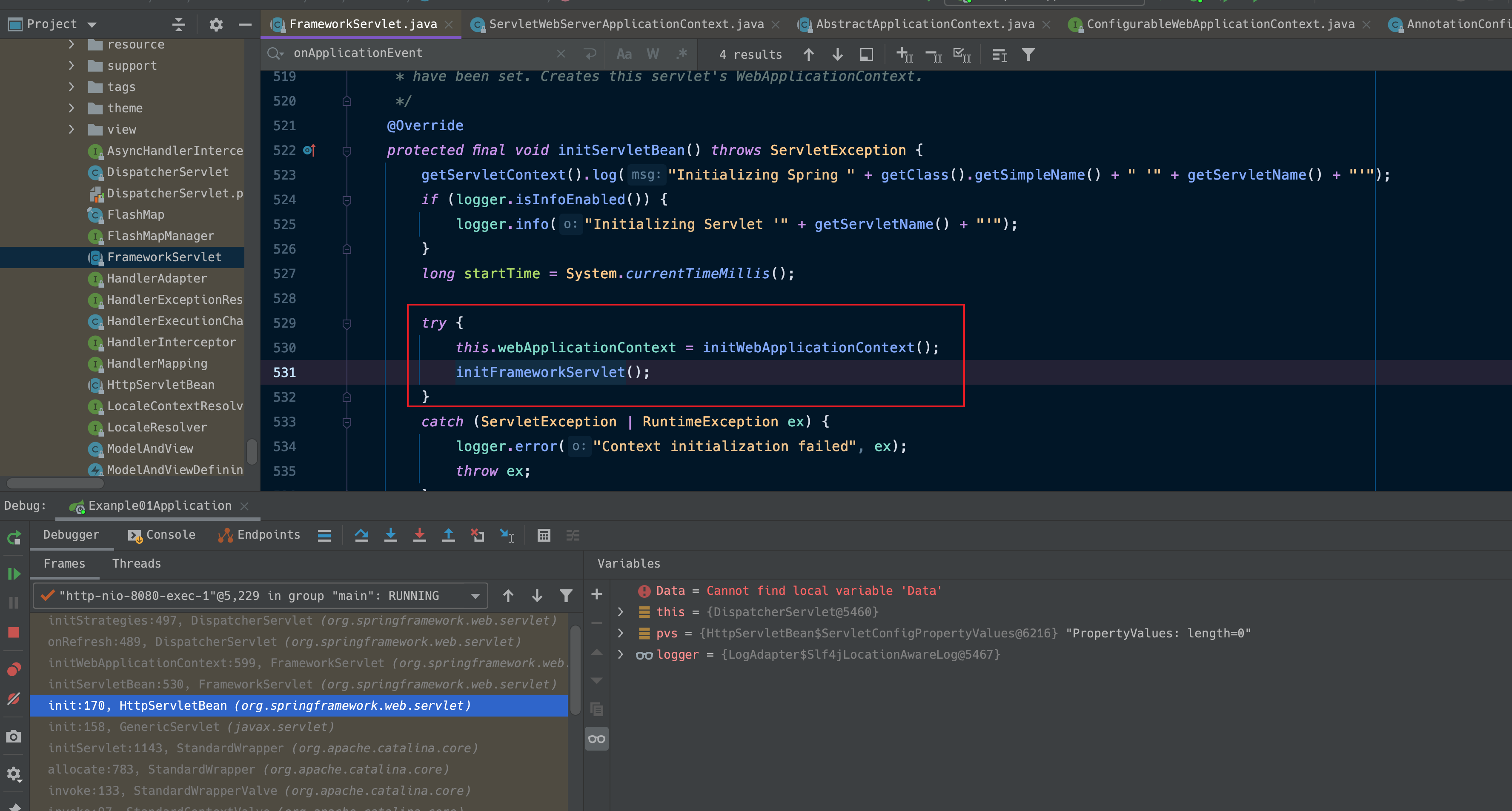This screenshot has width=1512, height=811.
Task: Go to next search occurrence
Action: 838,54
